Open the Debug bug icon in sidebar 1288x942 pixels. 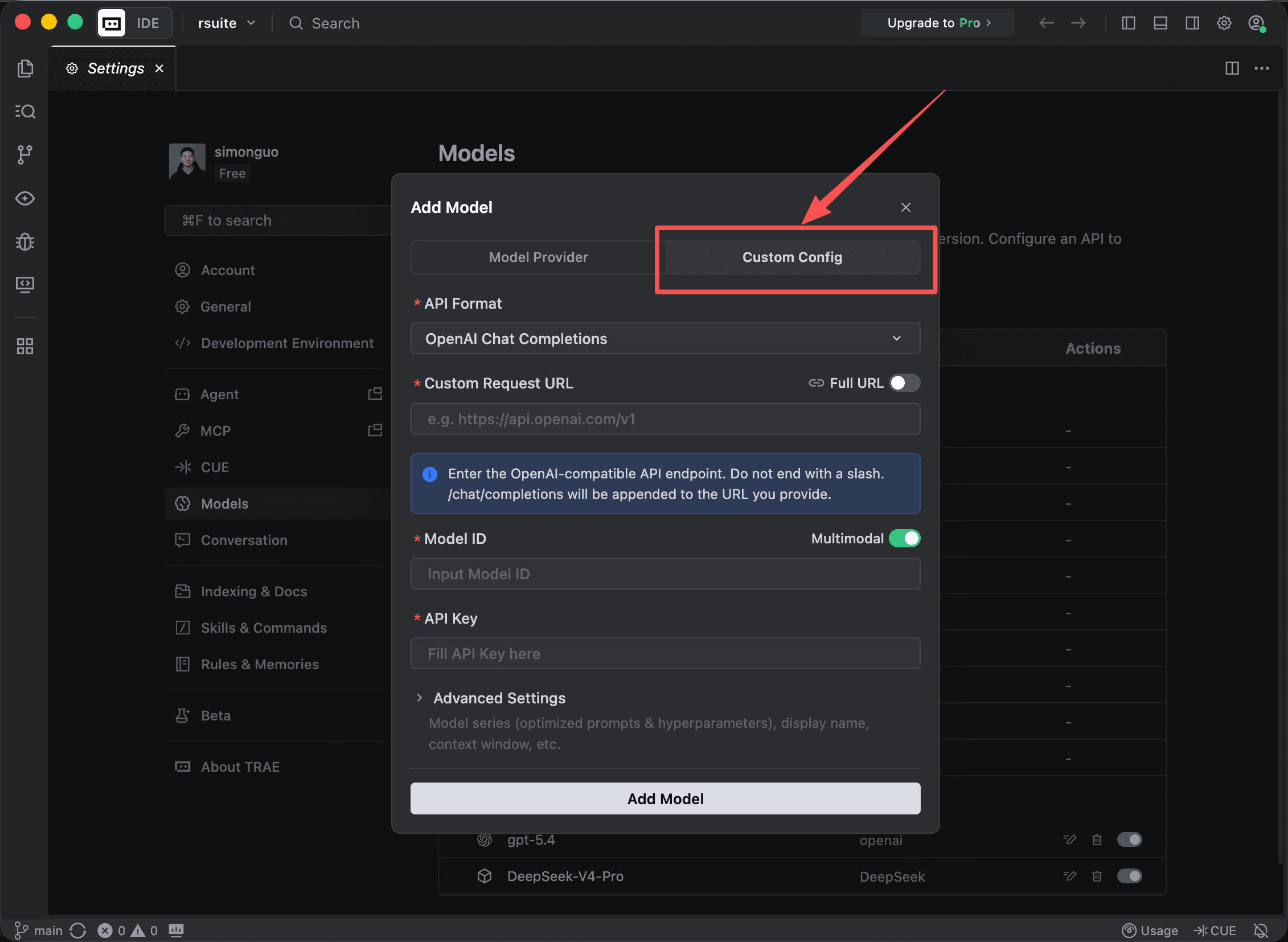25,242
